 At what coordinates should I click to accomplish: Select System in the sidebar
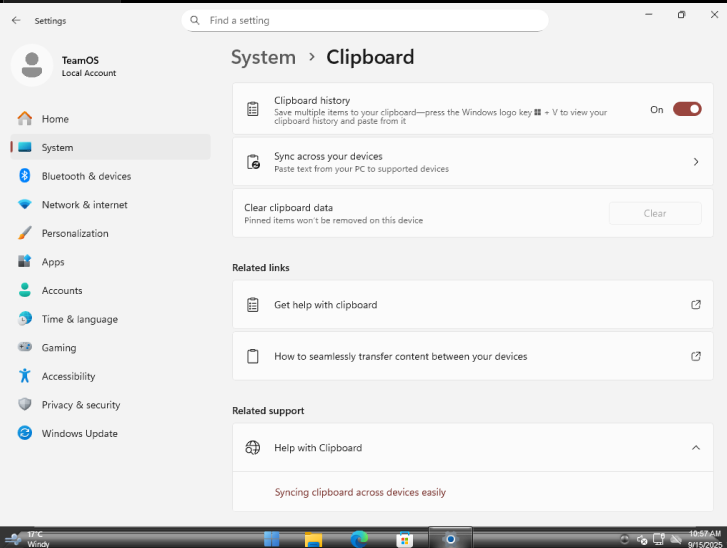pos(110,147)
